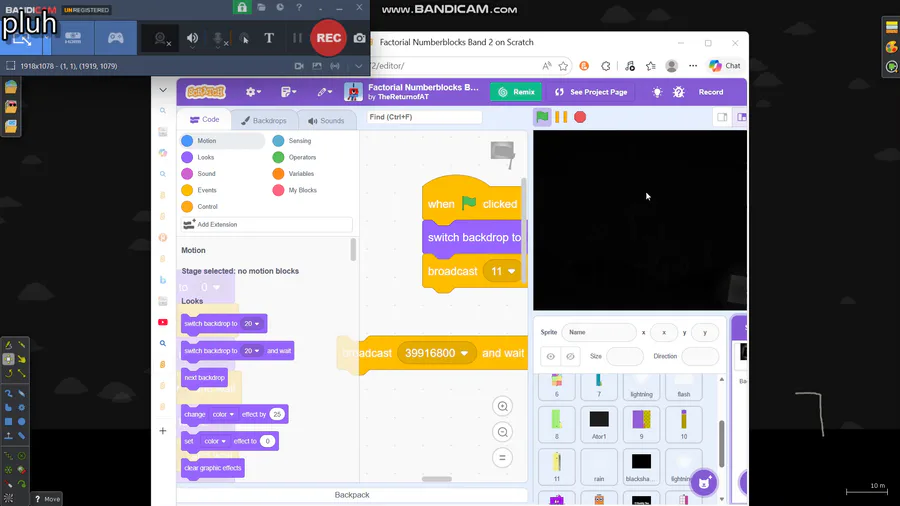Open color dropdown on 'change effect by' block
The height and width of the screenshot is (506, 900).
[223, 414]
